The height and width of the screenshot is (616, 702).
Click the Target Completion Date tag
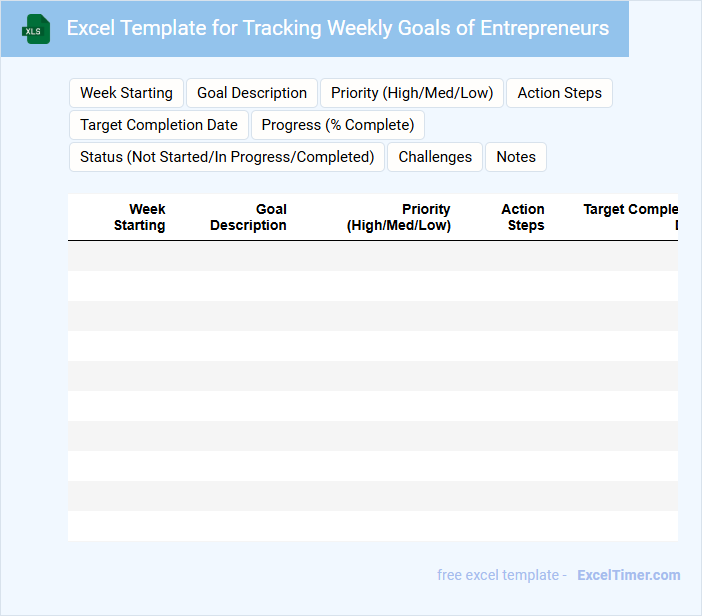[x=159, y=125]
